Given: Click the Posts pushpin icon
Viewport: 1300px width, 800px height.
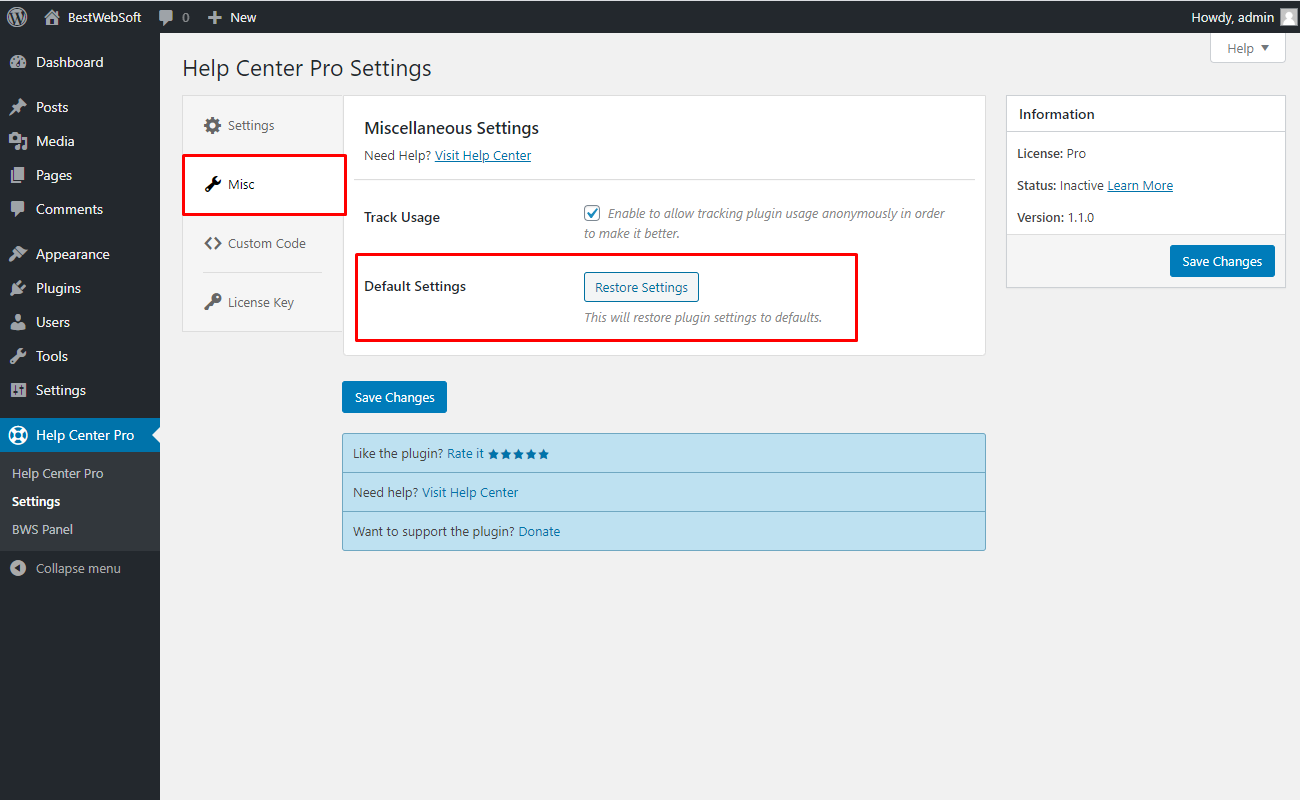Looking at the screenshot, I should [18, 107].
